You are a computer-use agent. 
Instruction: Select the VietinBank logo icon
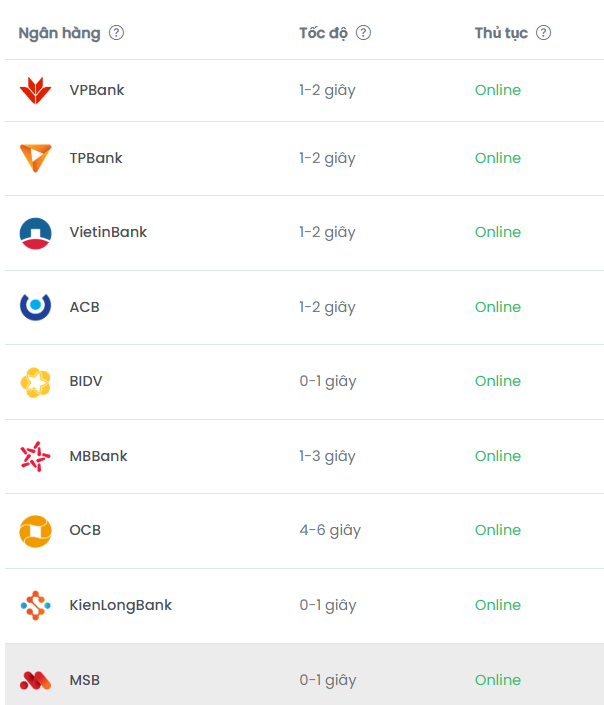pyautogui.click(x=35, y=232)
